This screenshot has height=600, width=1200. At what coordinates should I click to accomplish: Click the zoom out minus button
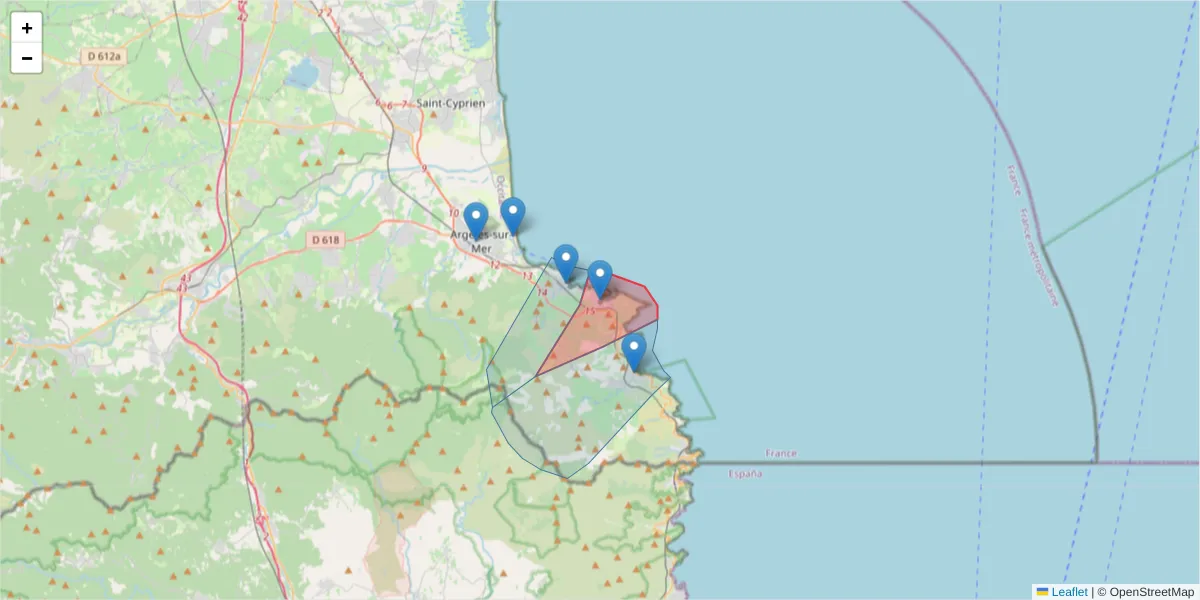[27, 58]
